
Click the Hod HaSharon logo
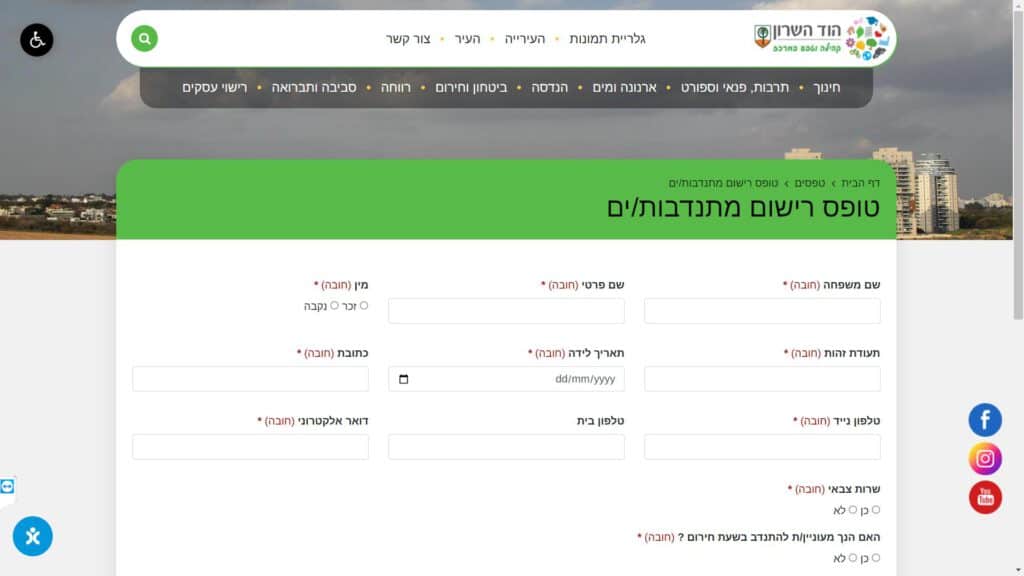(821, 38)
